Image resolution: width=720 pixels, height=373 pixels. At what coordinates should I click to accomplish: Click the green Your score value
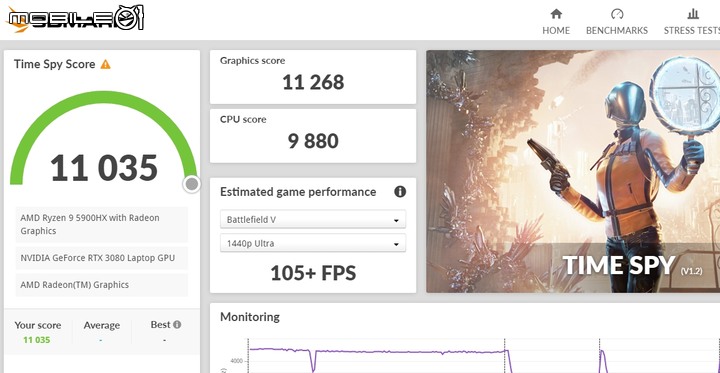(x=37, y=340)
